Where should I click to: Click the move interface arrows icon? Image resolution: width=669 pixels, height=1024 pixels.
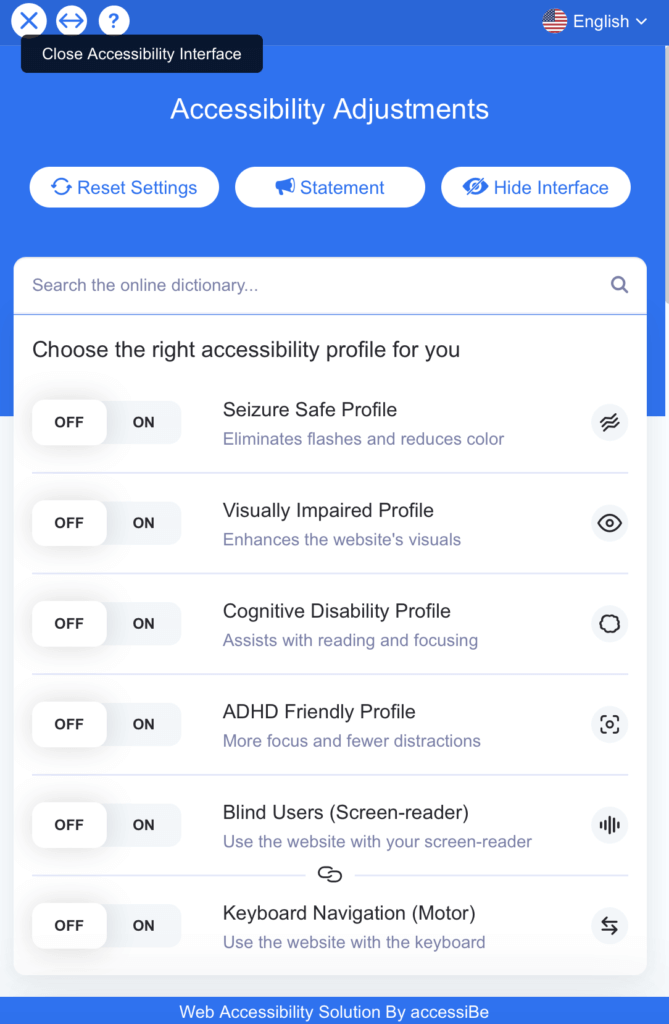tap(69, 20)
